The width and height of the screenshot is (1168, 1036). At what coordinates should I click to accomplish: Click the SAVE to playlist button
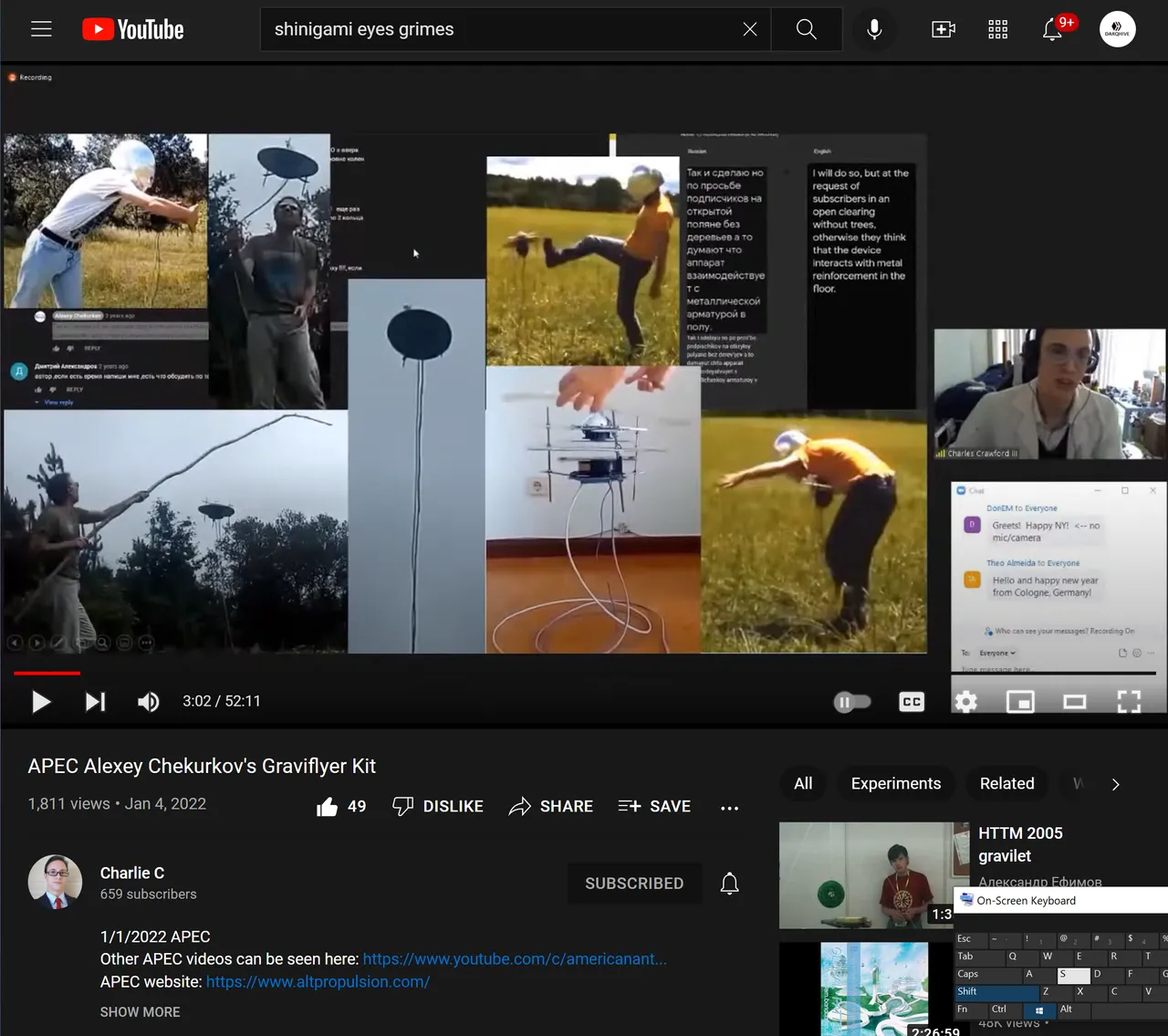click(x=654, y=806)
